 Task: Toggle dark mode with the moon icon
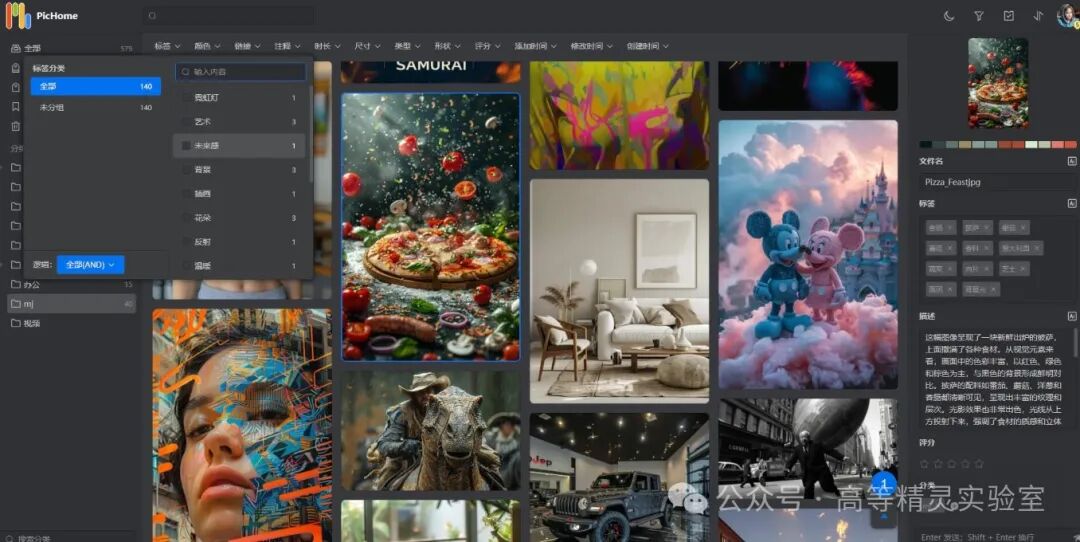(948, 16)
